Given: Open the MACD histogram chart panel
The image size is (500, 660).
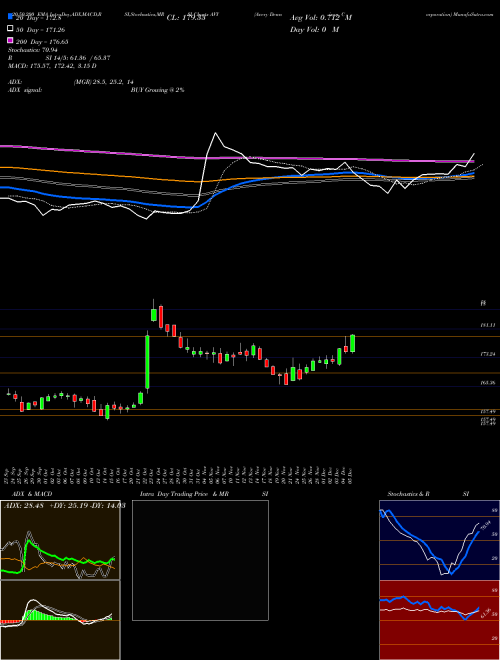Looking at the screenshot, I should [60, 620].
